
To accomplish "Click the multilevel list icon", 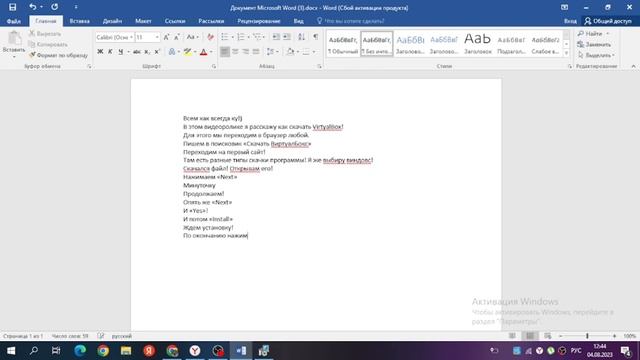I will [x=257, y=37].
